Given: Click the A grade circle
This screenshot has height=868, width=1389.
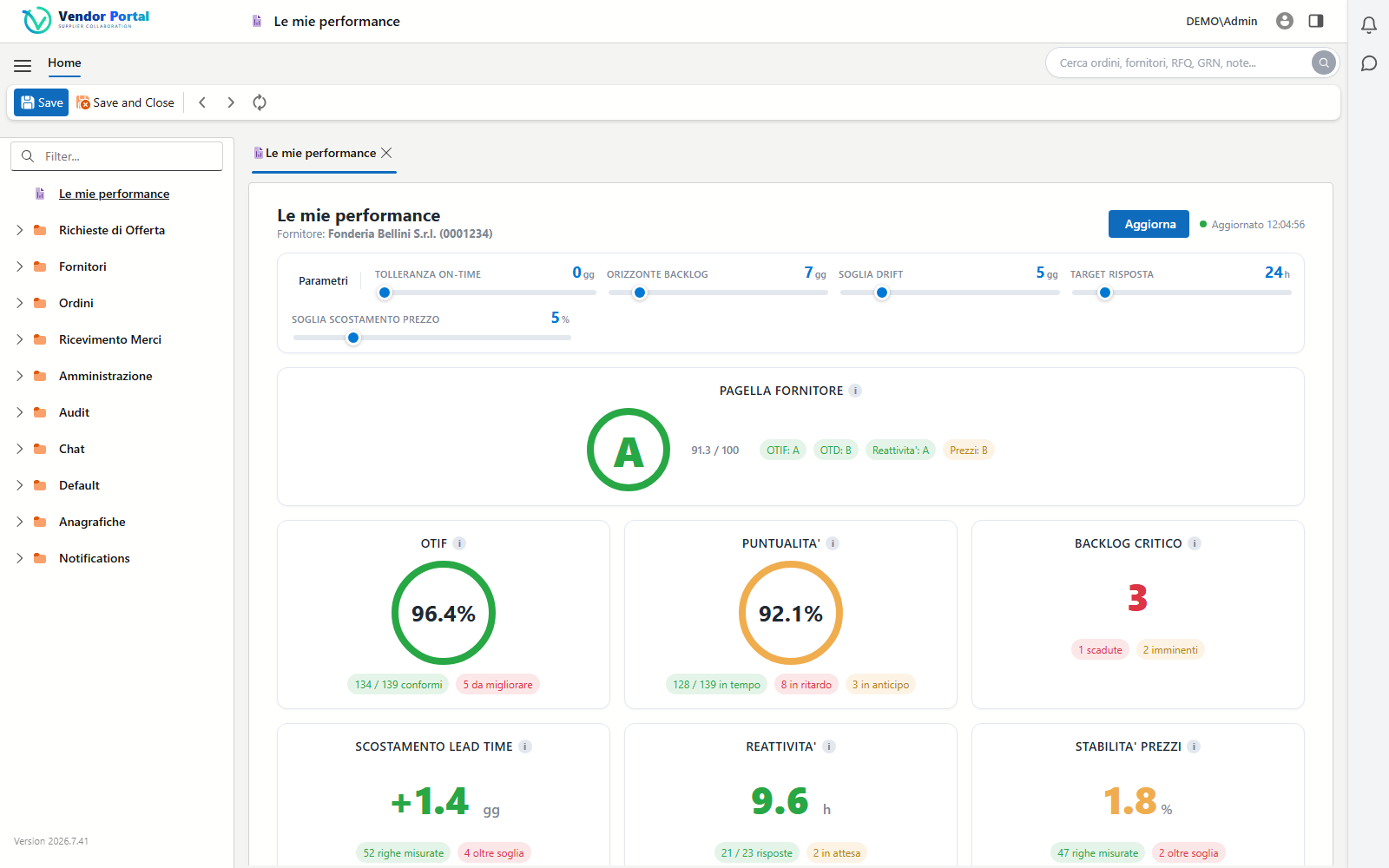Looking at the screenshot, I should click(x=629, y=450).
